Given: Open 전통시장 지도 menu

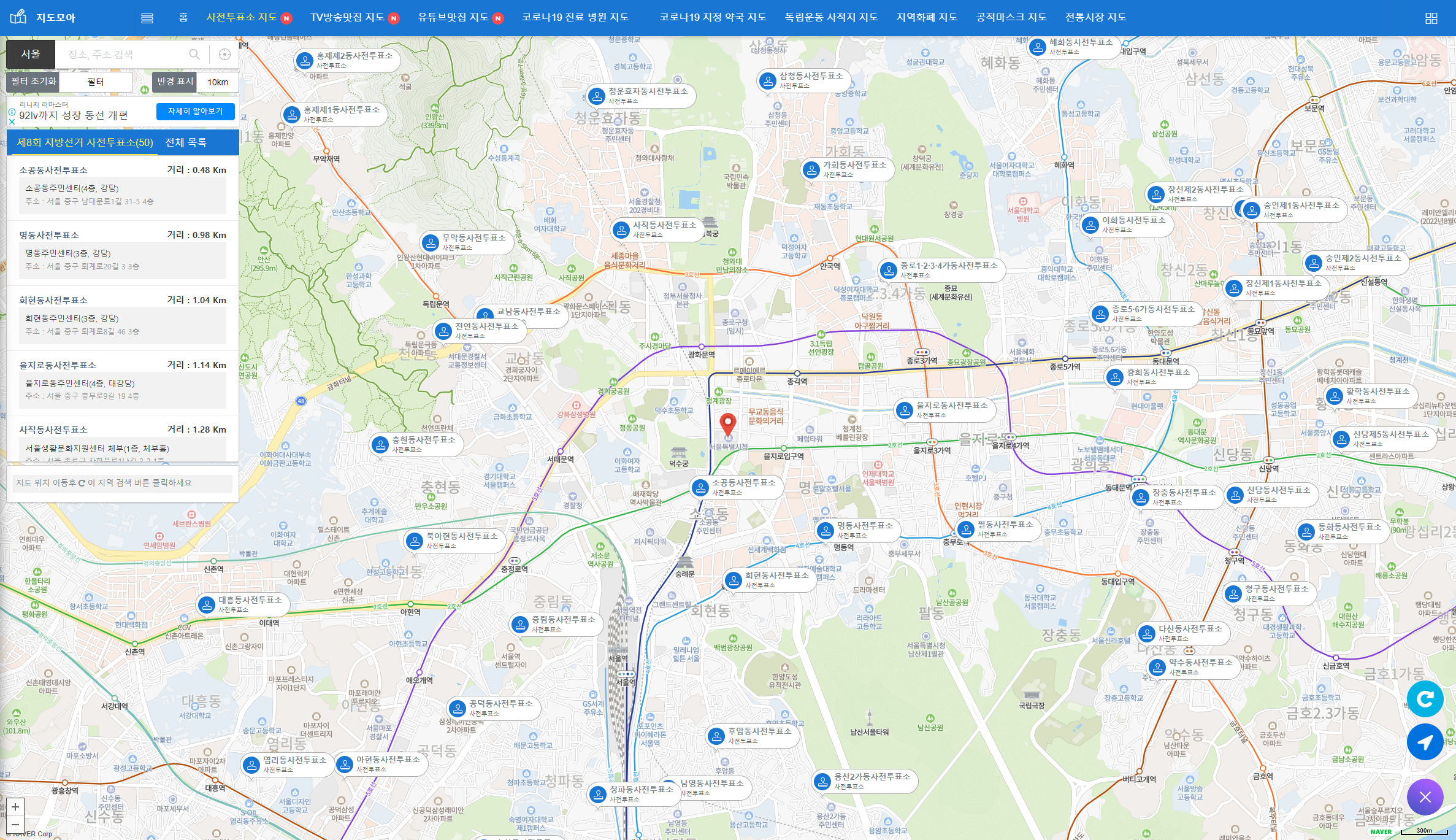Looking at the screenshot, I should click(1095, 17).
